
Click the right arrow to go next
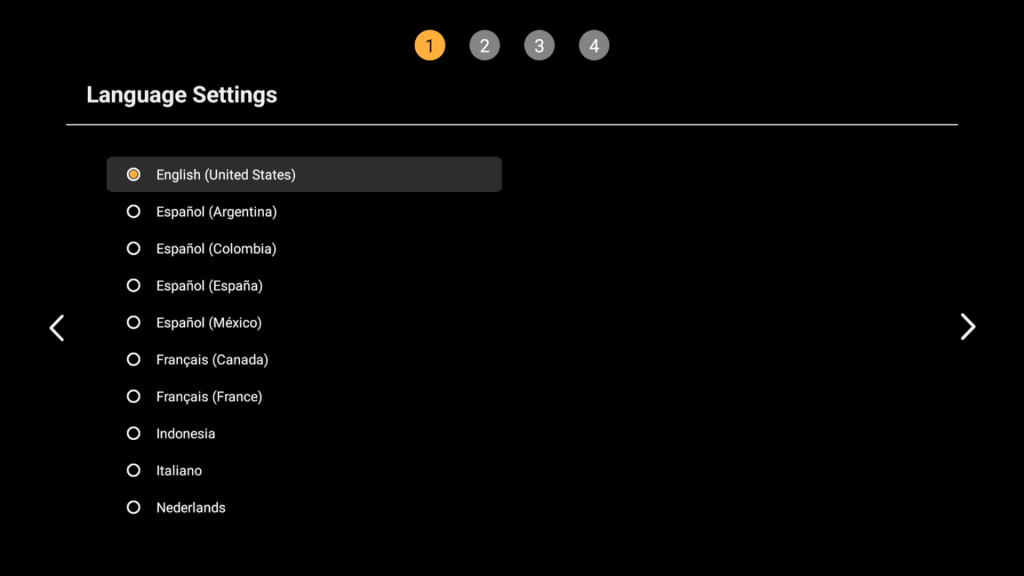967,327
